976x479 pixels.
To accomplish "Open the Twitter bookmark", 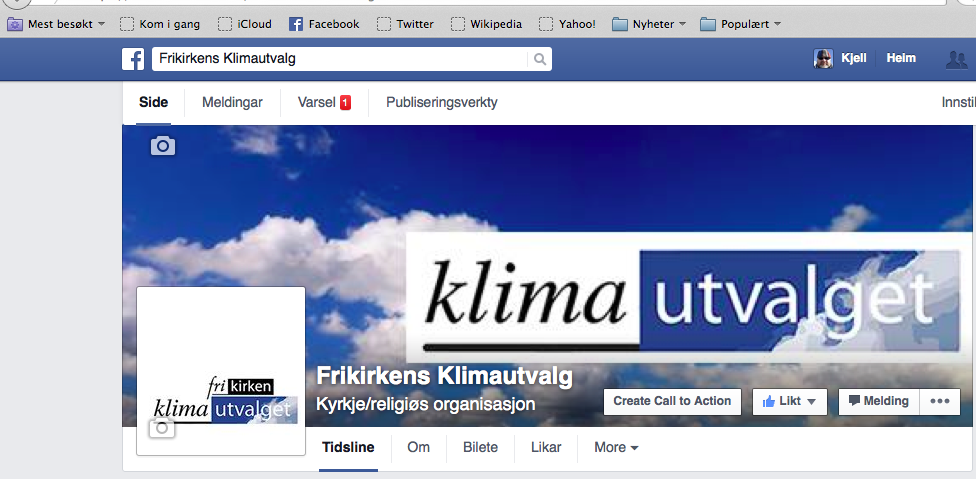I will tap(405, 24).
